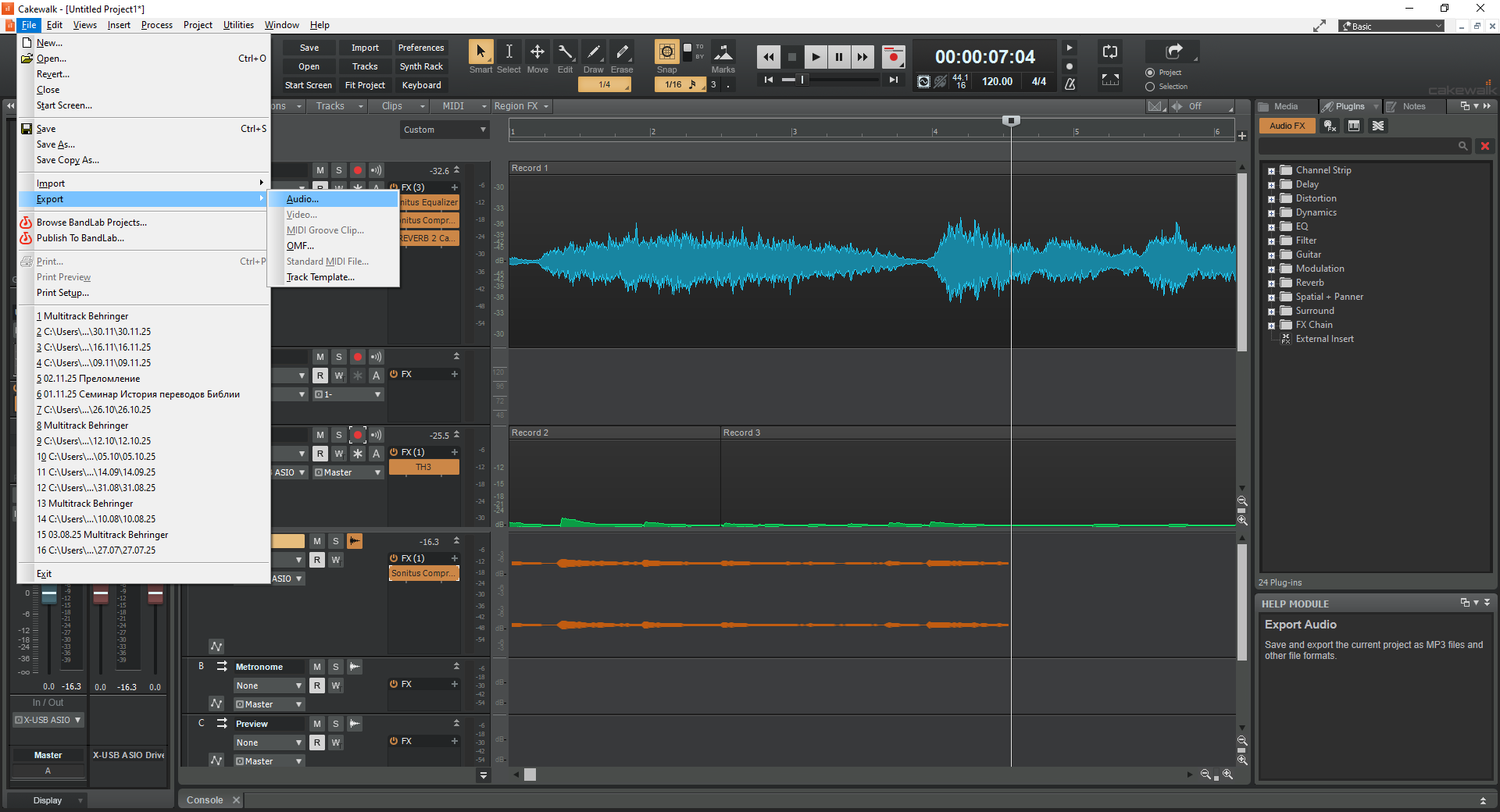
Task: Switch to the Notes browser tab
Action: tap(1413, 106)
